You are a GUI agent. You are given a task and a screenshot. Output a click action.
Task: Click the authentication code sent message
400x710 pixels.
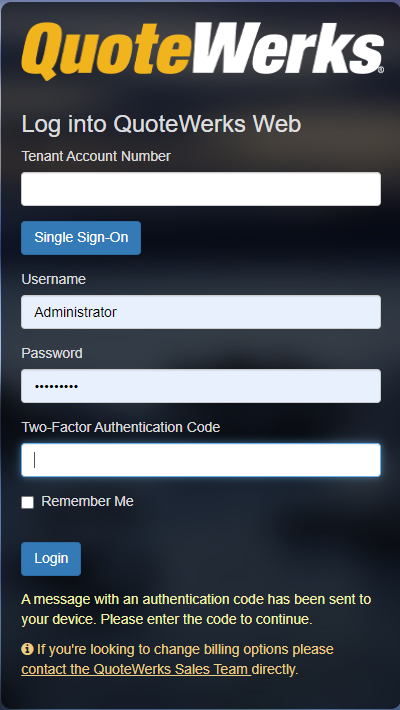[x=196, y=609]
